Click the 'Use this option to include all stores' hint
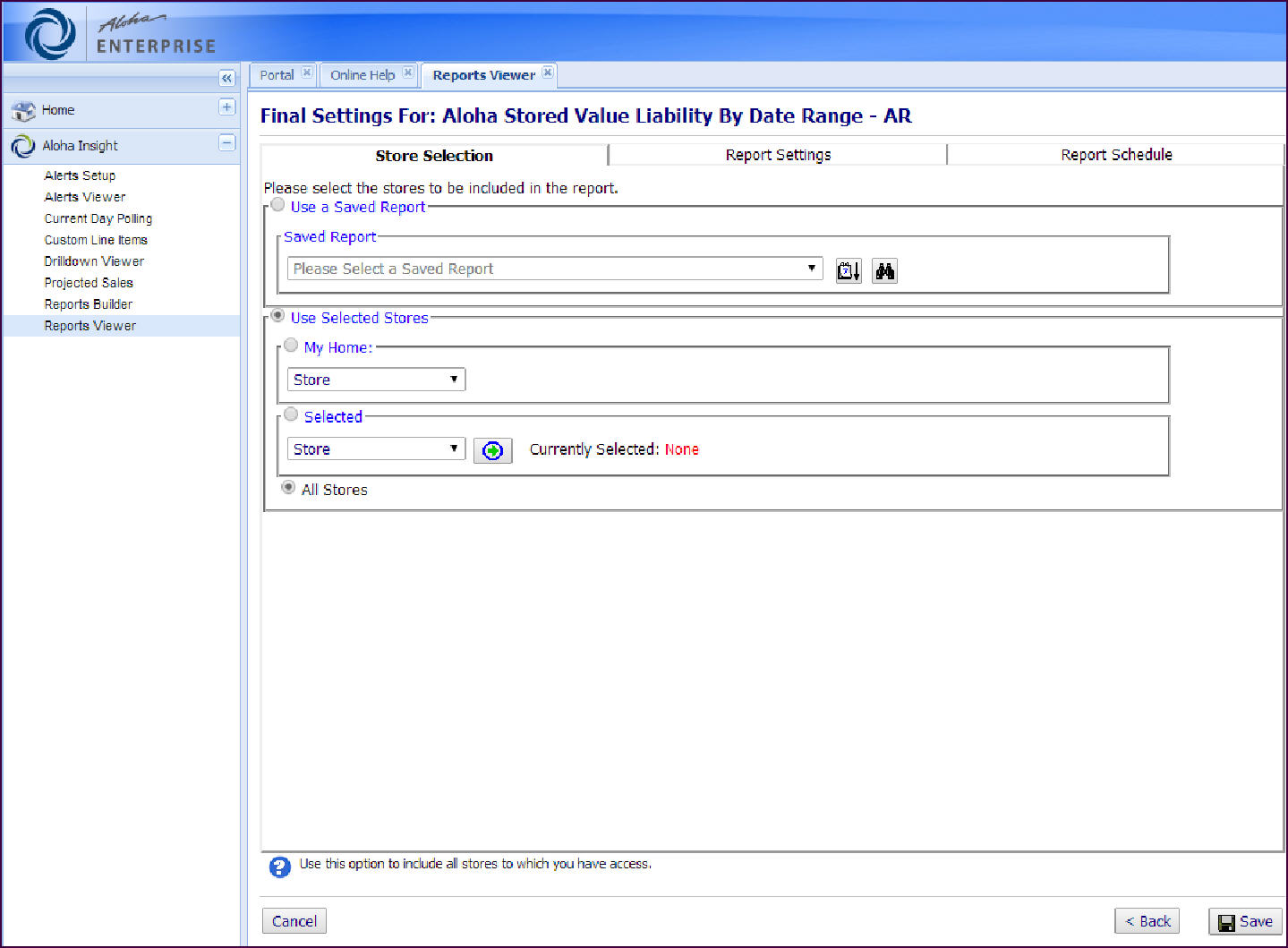This screenshot has width=1288, height=948. pyautogui.click(x=475, y=864)
